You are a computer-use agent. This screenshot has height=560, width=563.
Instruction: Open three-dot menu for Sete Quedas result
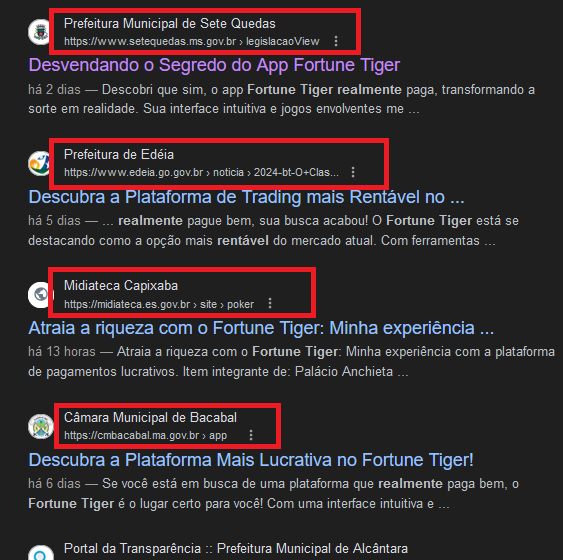336,41
